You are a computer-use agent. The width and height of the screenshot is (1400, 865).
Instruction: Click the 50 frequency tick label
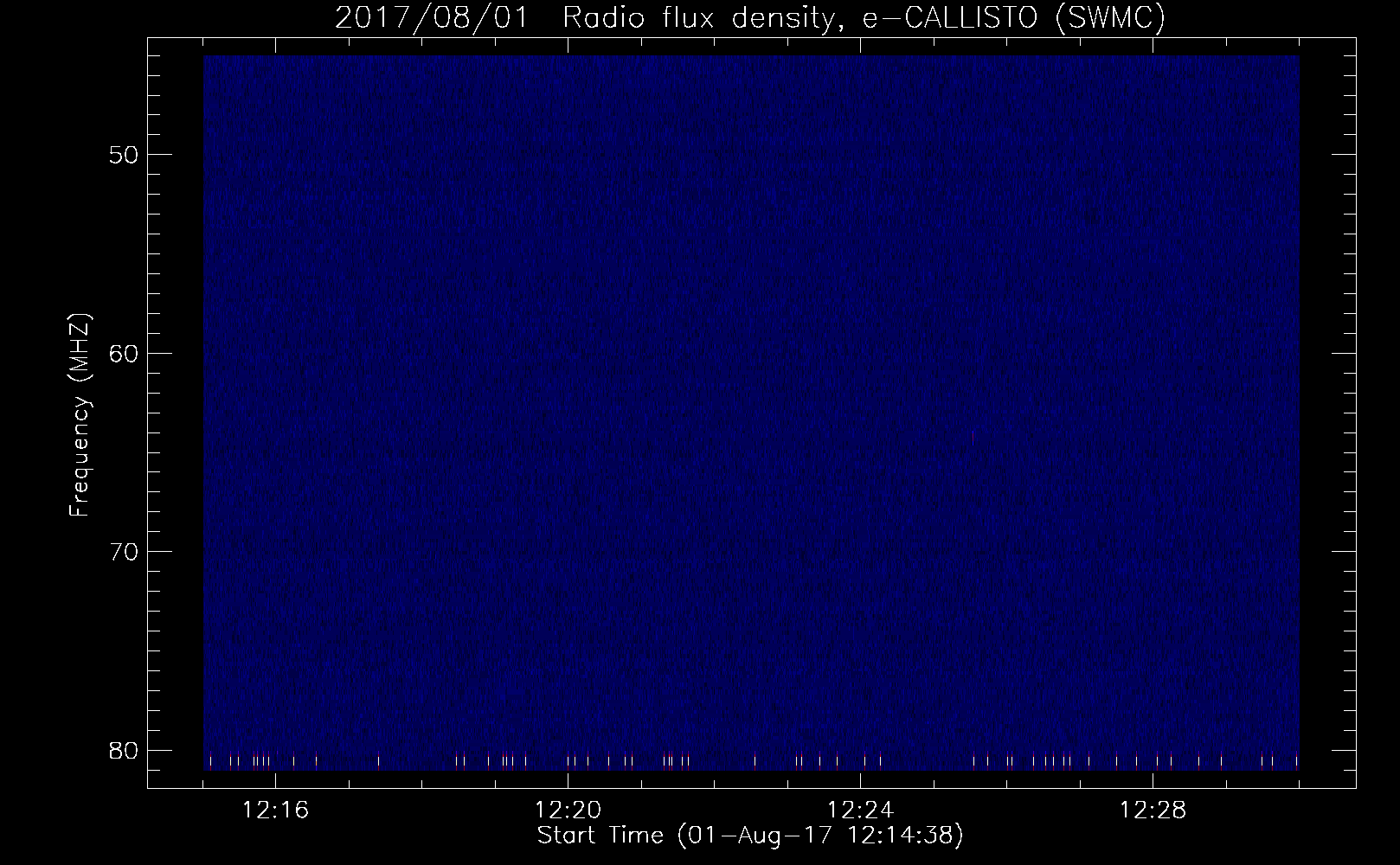pyautogui.click(x=123, y=155)
